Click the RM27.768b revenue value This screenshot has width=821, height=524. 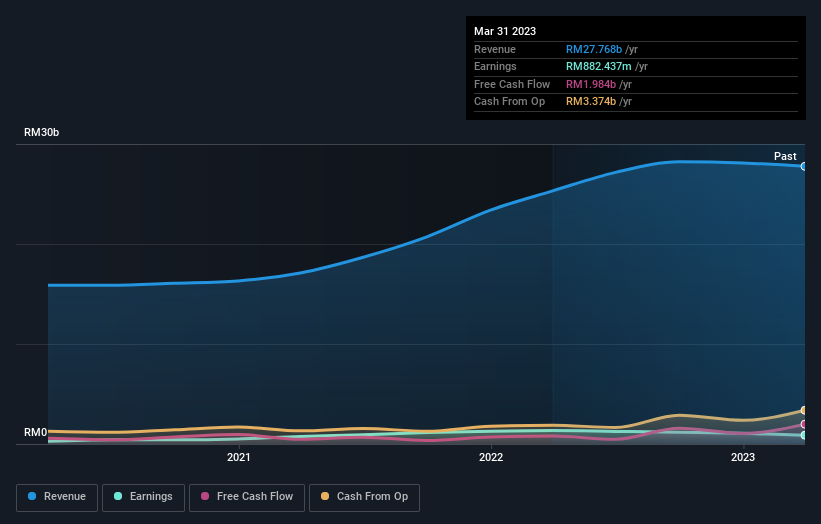[594, 49]
